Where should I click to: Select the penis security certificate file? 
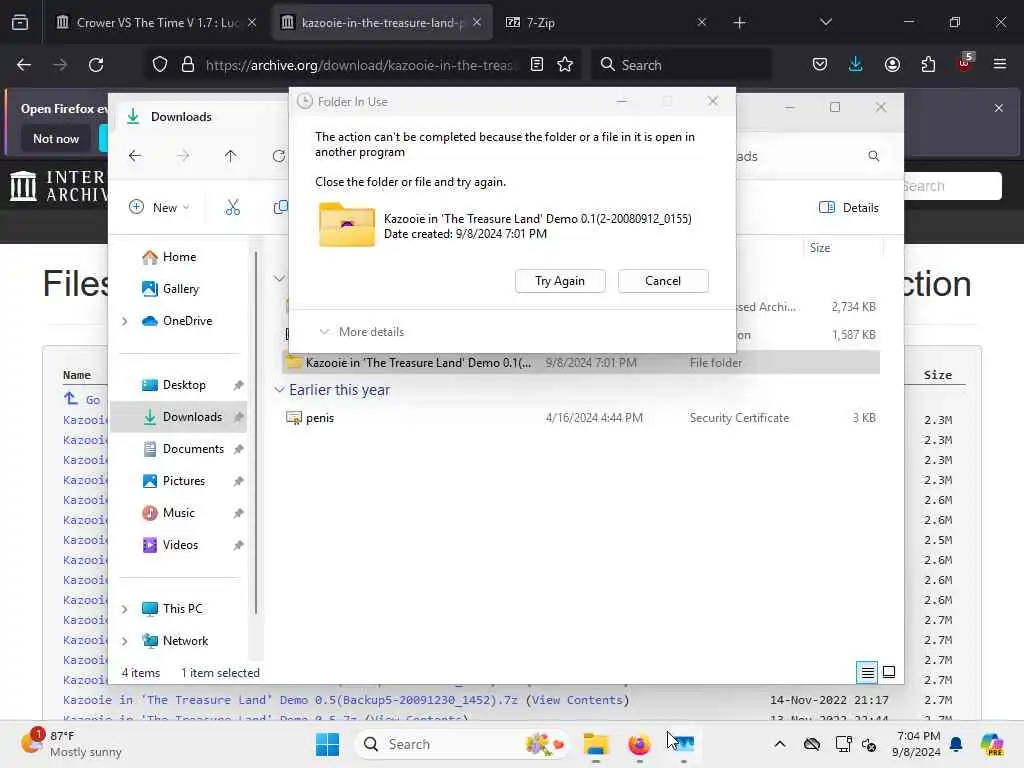tap(581, 418)
